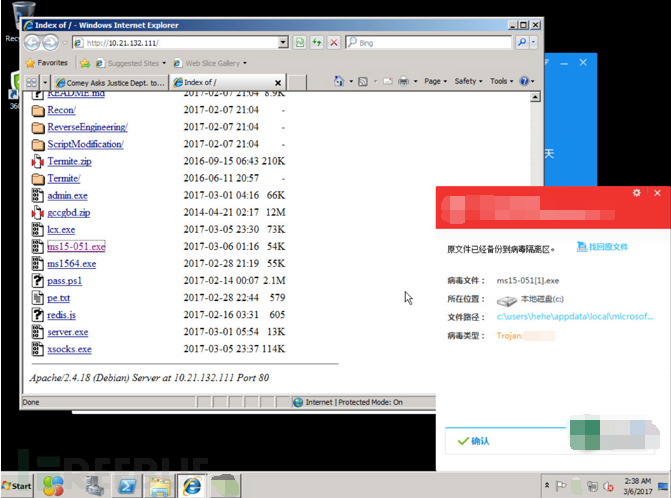Click the pass.ps1 link
Screen dimensions: 671x498
65,281
